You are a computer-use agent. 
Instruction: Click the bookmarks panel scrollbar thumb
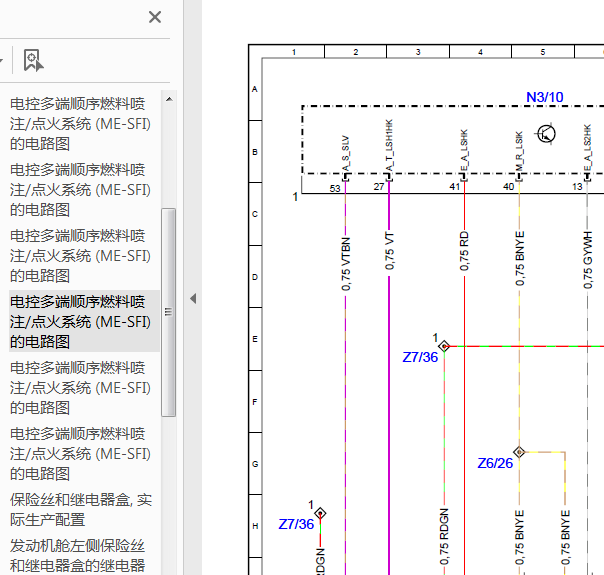[x=168, y=312]
